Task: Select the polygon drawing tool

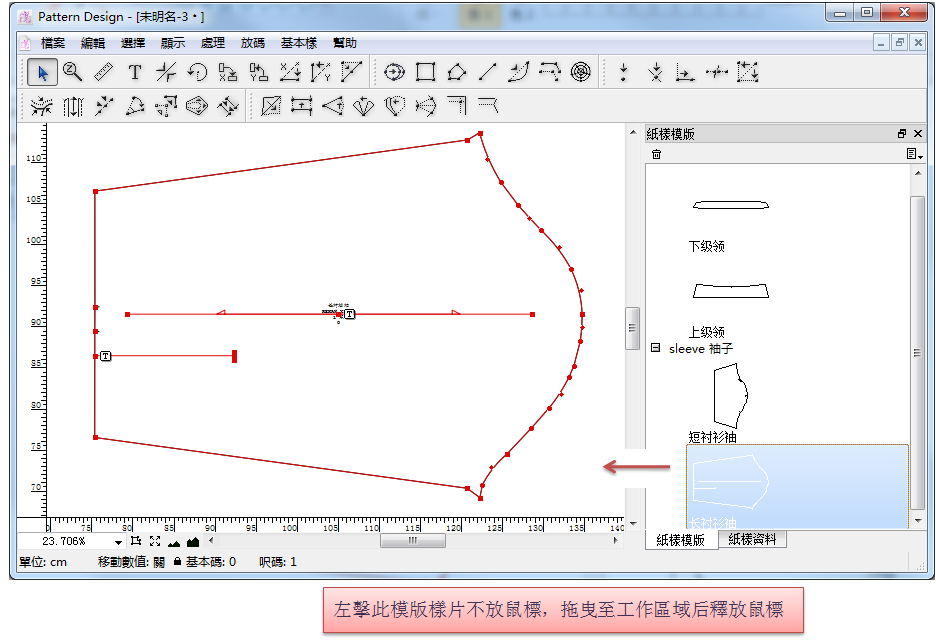Action: point(456,72)
